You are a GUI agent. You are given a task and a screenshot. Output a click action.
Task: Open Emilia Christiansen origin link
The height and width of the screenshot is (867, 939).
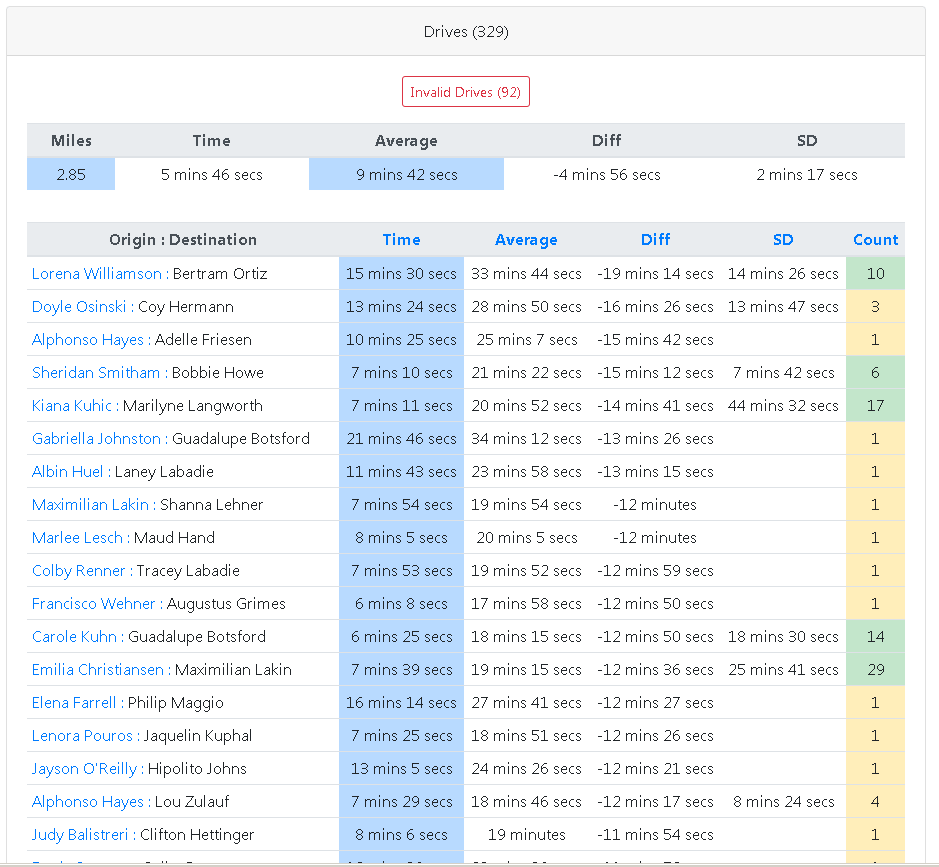click(98, 670)
